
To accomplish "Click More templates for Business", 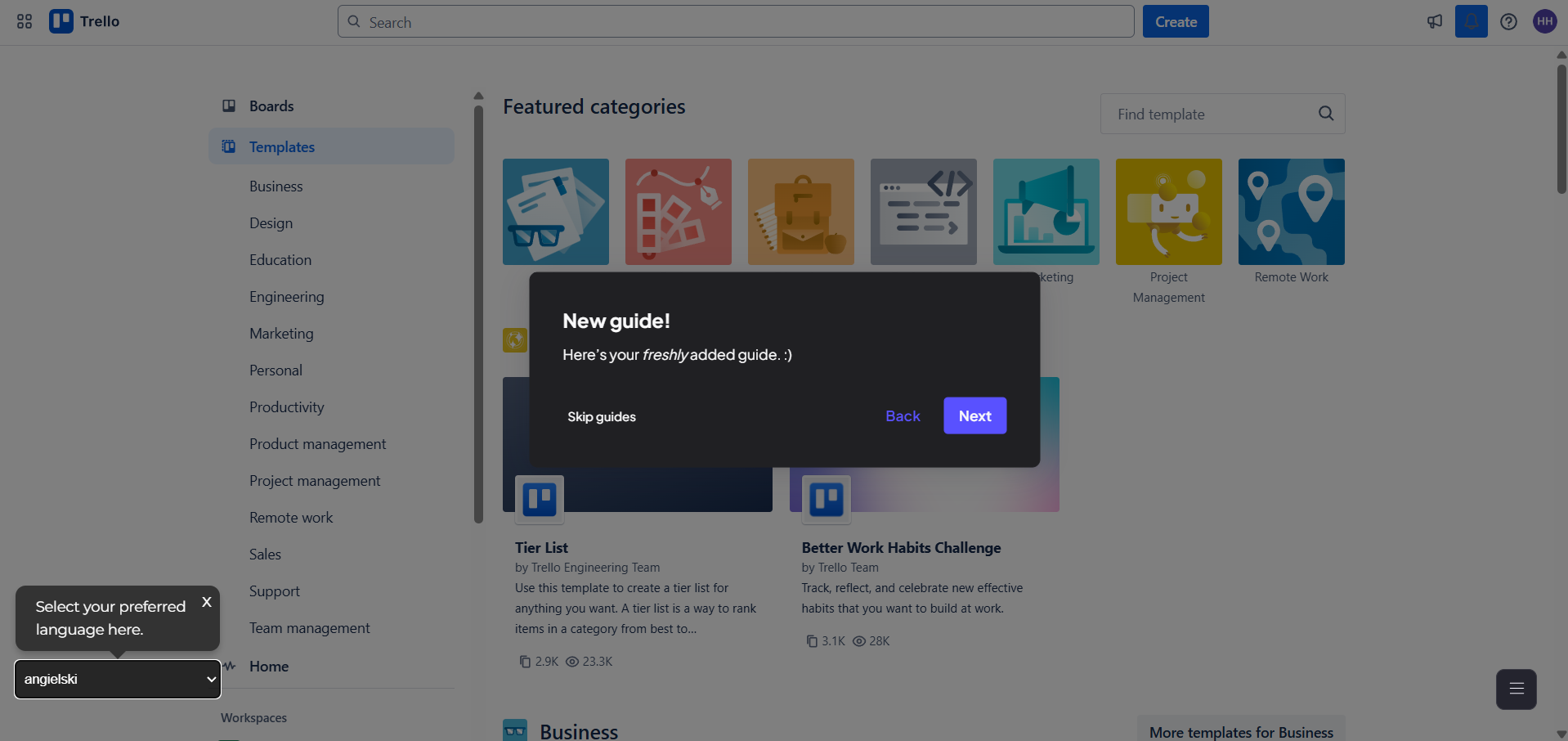I will point(1241,732).
